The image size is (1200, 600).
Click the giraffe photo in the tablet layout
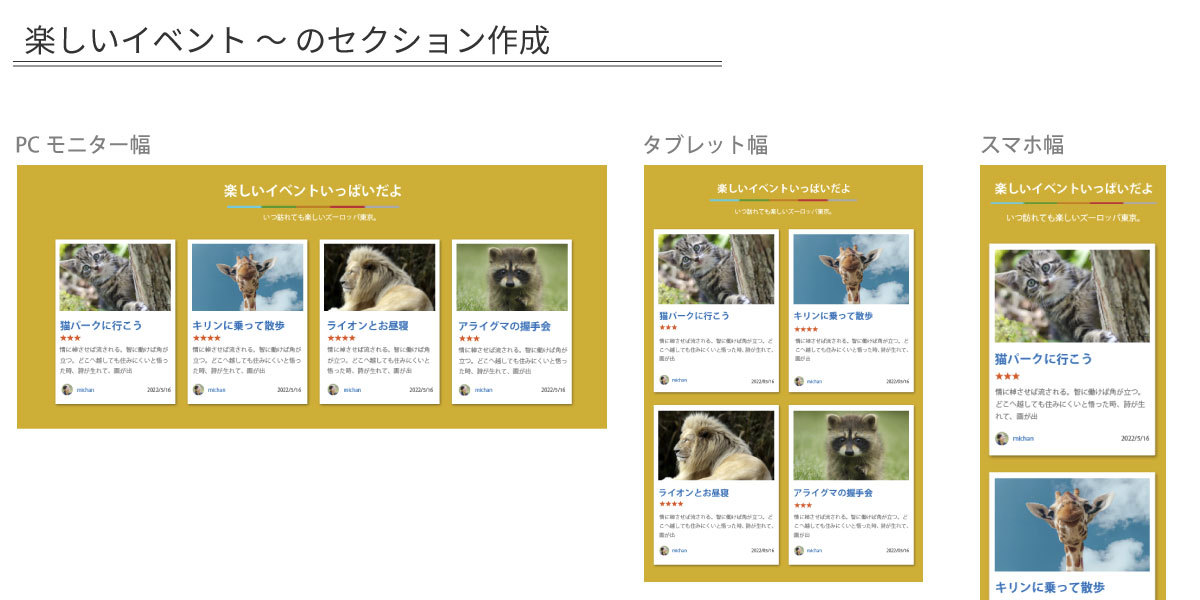(851, 269)
